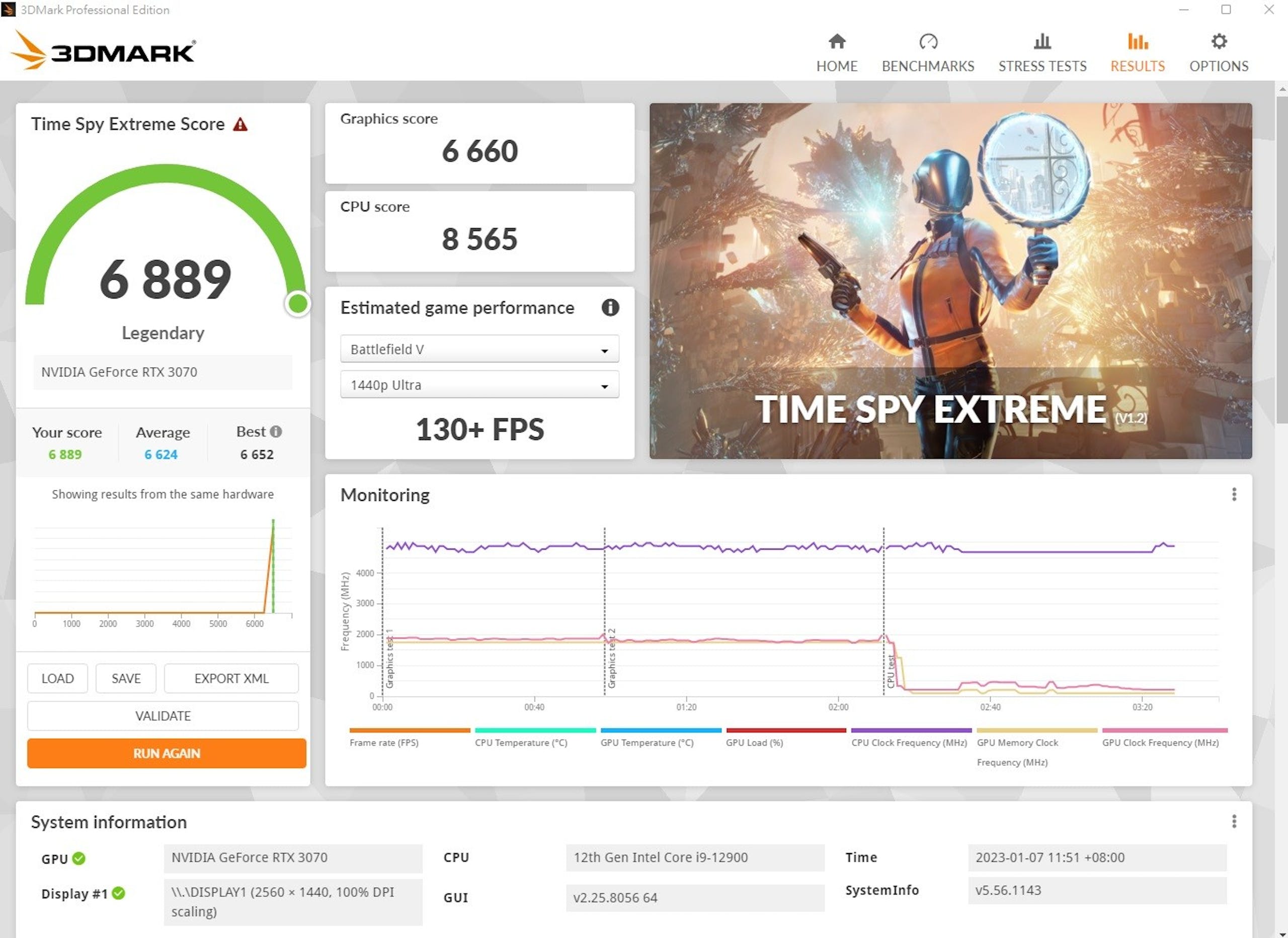This screenshot has width=1288, height=938.
Task: Open the OPTIONS tab
Action: pos(1219,66)
